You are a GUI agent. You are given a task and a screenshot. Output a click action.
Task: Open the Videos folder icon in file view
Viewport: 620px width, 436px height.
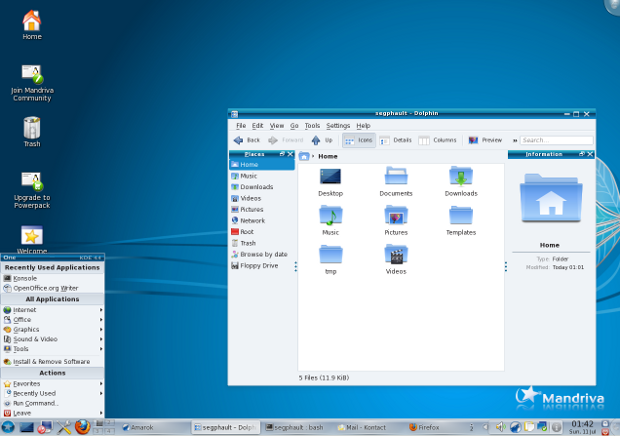(396, 260)
